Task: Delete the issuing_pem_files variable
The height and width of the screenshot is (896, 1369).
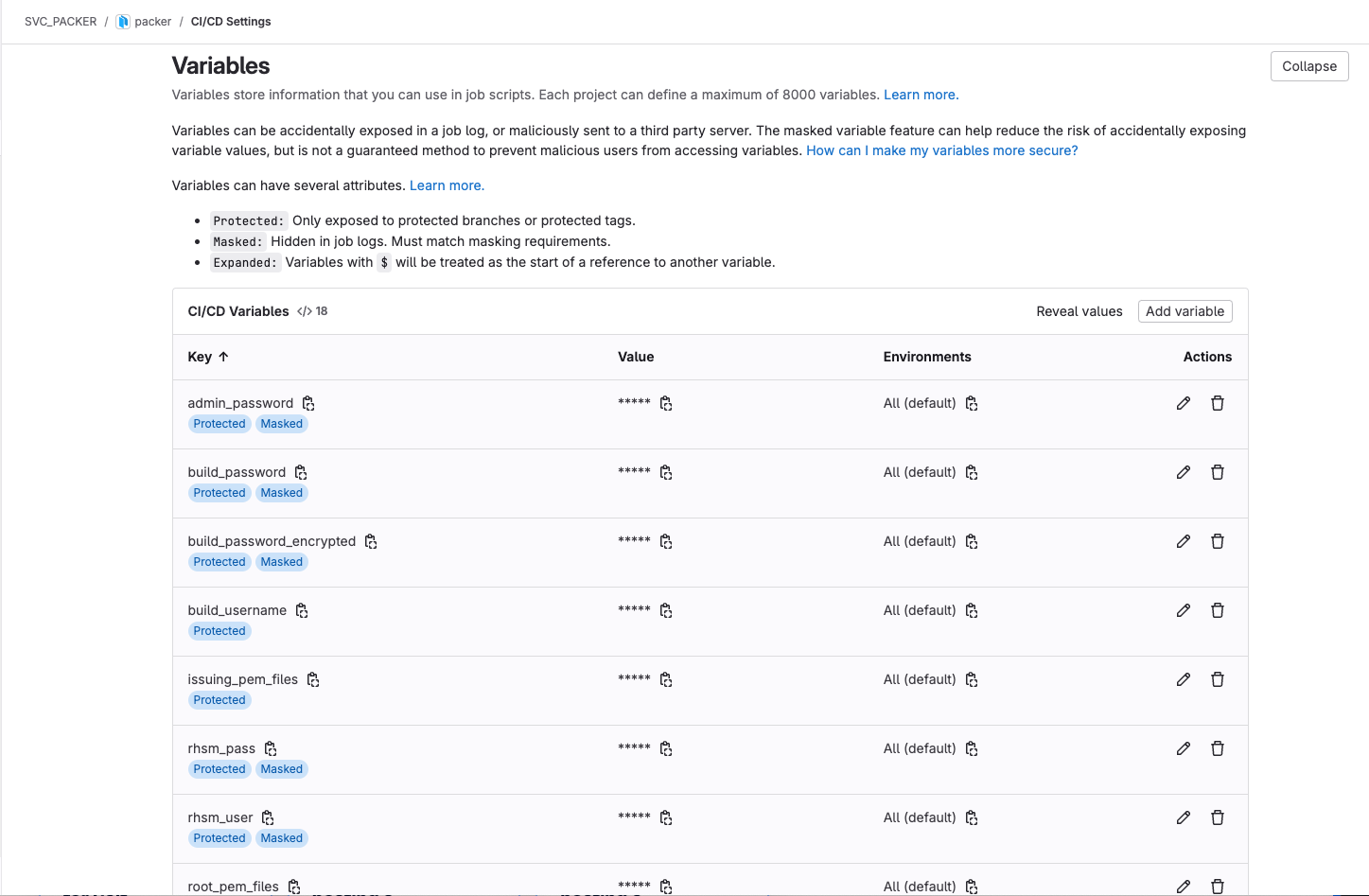Action: tap(1218, 678)
